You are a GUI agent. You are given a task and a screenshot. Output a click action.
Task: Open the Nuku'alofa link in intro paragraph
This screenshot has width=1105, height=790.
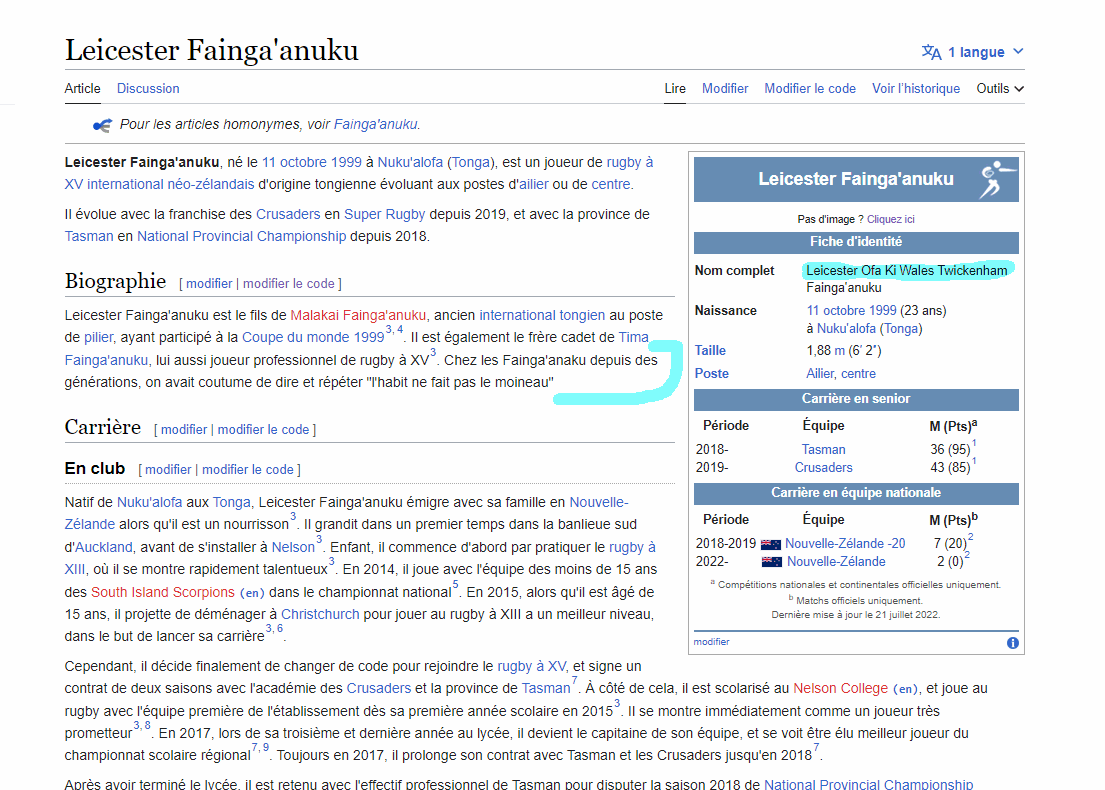[x=410, y=162]
